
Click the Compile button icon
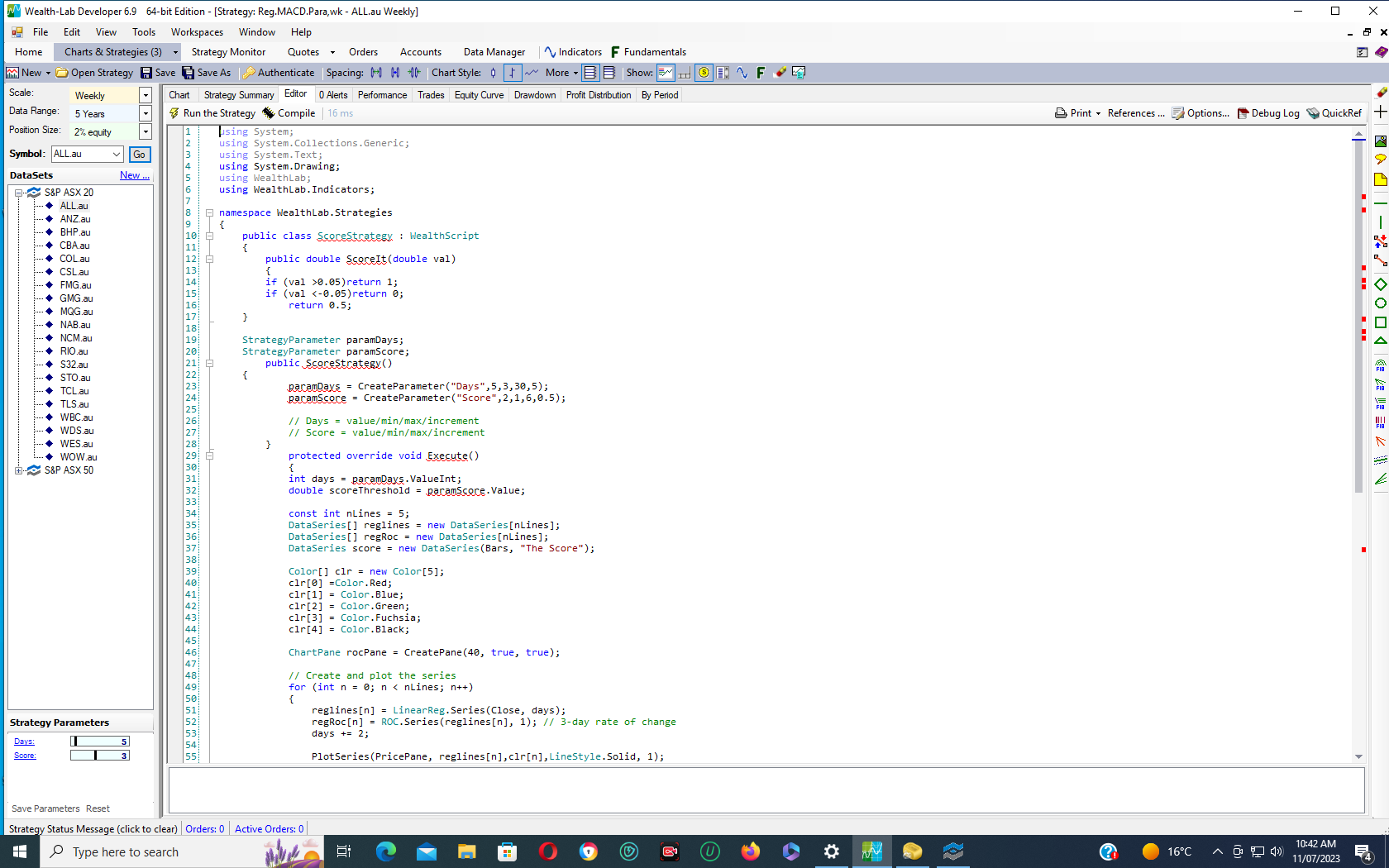[x=269, y=113]
